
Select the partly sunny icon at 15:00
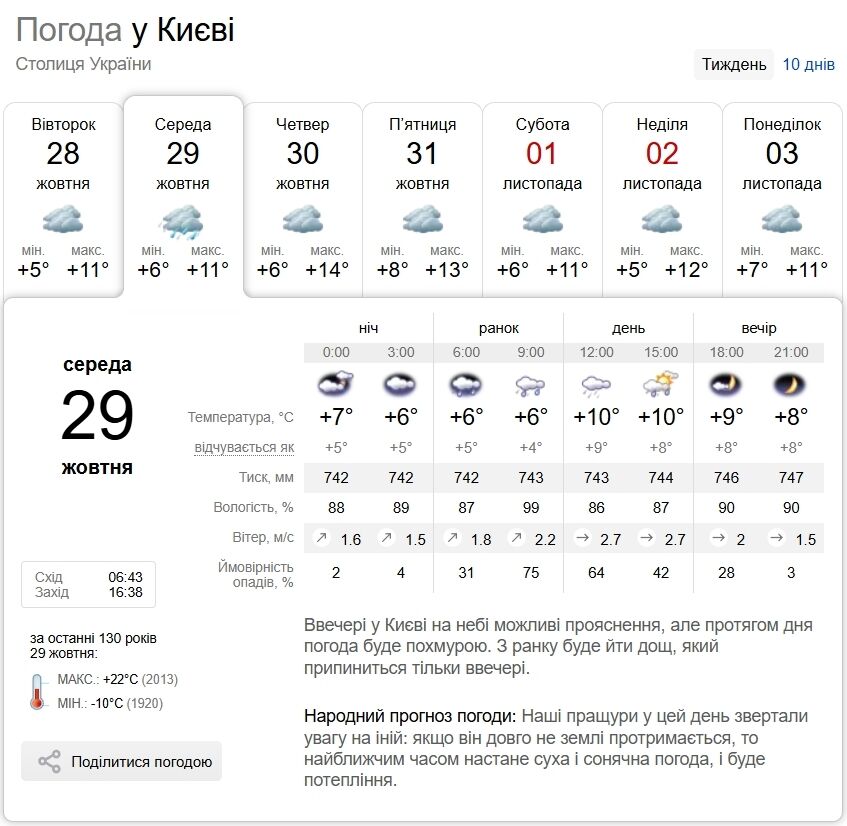coord(661,383)
